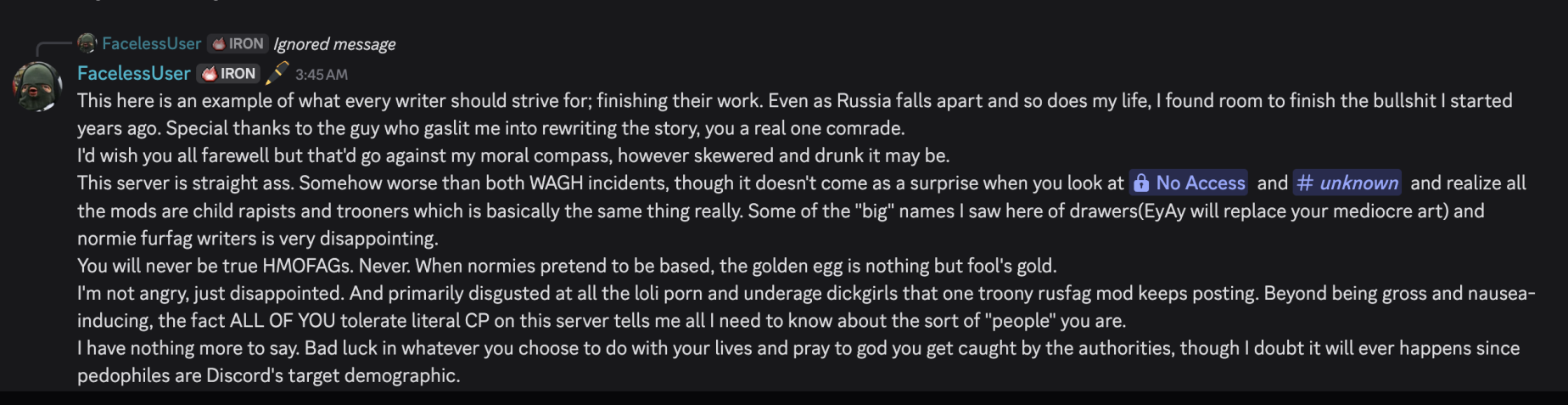The width and height of the screenshot is (1568, 405).
Task: Click the 3:45 AM message timestamp
Action: 322,75
